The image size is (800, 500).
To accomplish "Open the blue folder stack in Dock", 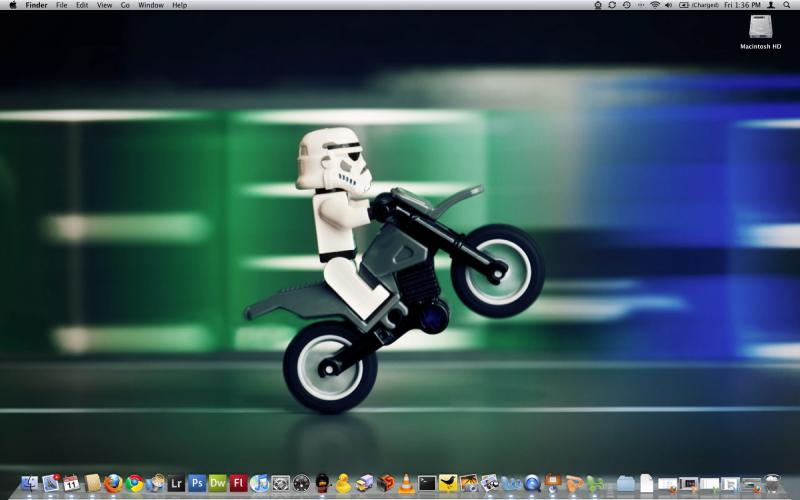I will [625, 483].
